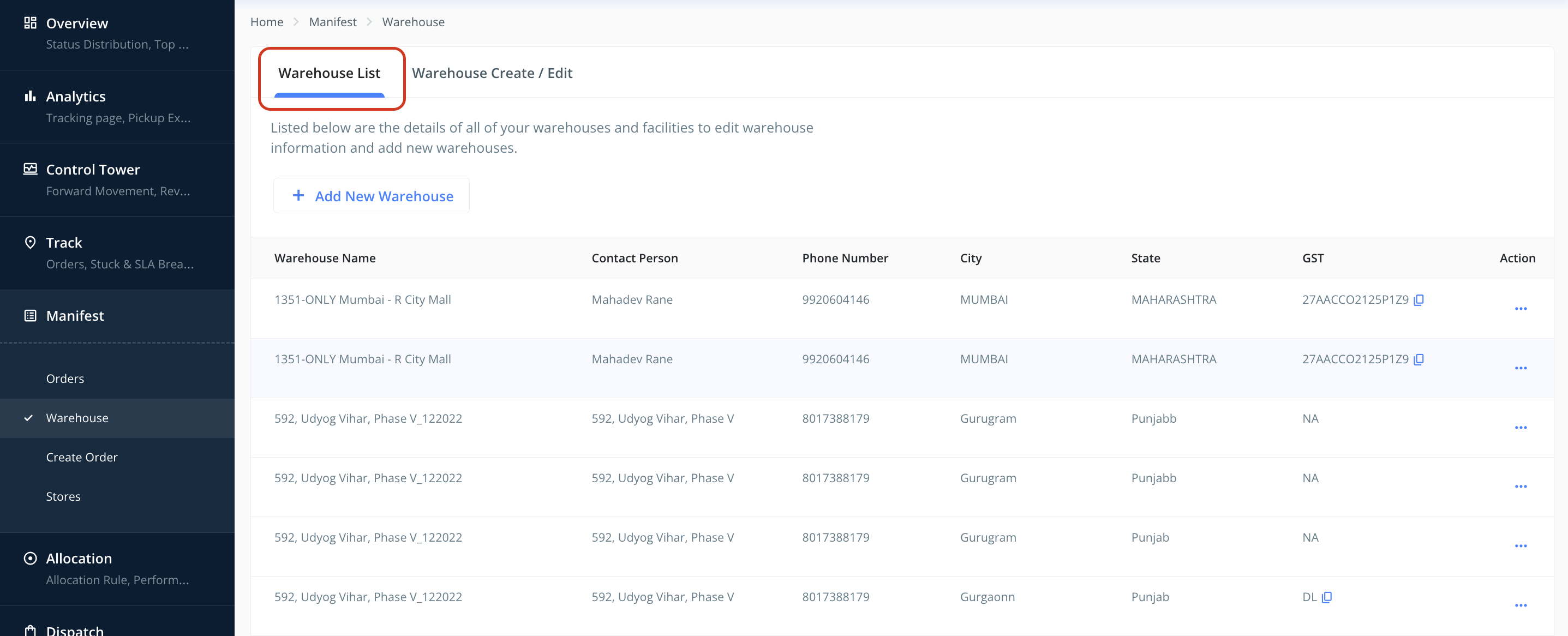
Task: Click the Manifest list icon
Action: [x=30, y=315]
